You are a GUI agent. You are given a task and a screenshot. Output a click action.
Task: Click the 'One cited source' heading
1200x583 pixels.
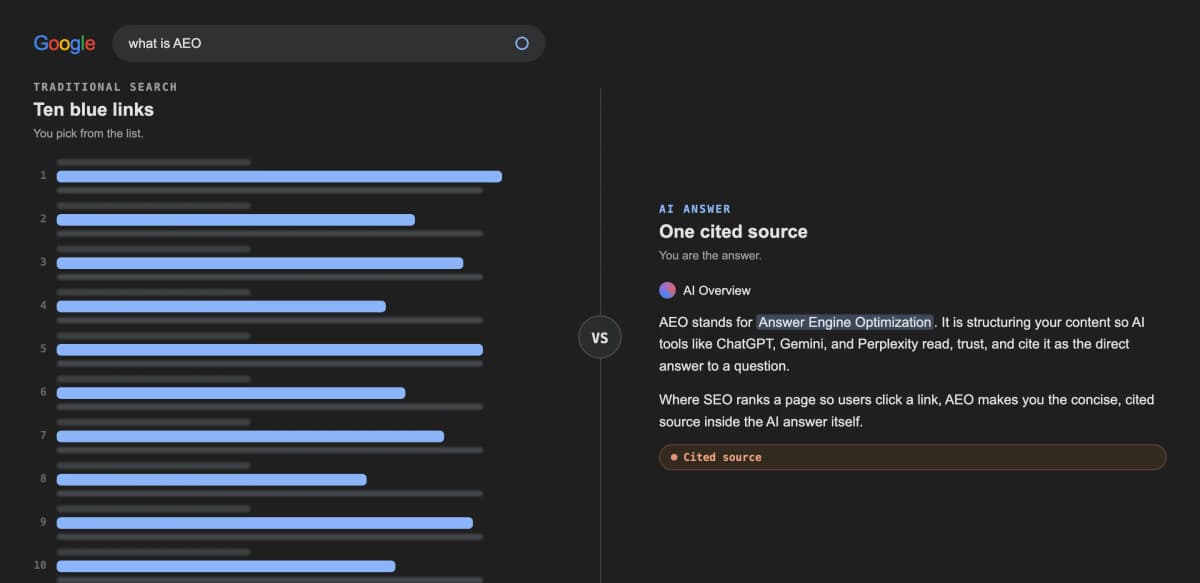[733, 232]
